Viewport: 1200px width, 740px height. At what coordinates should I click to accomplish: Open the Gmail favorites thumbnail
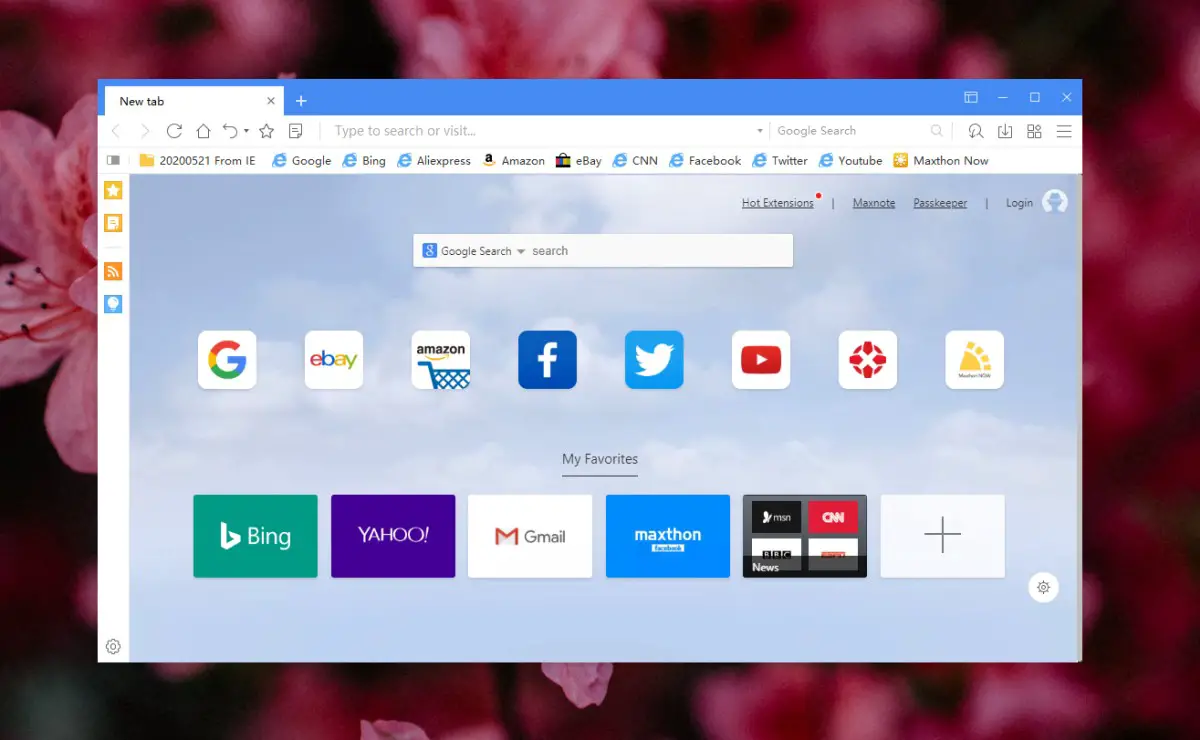click(x=530, y=536)
